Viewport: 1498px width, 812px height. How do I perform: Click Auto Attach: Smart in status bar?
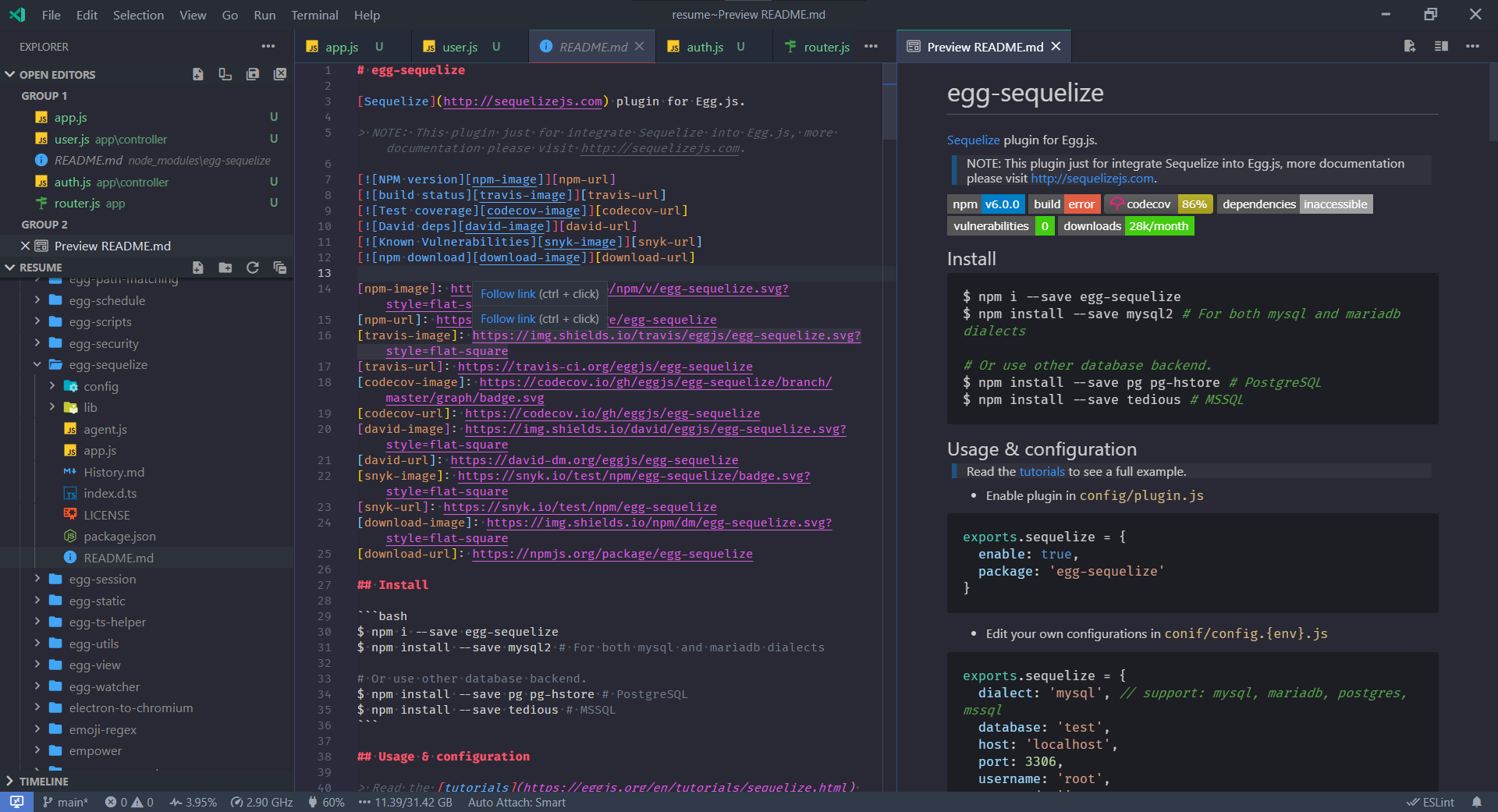[516, 802]
